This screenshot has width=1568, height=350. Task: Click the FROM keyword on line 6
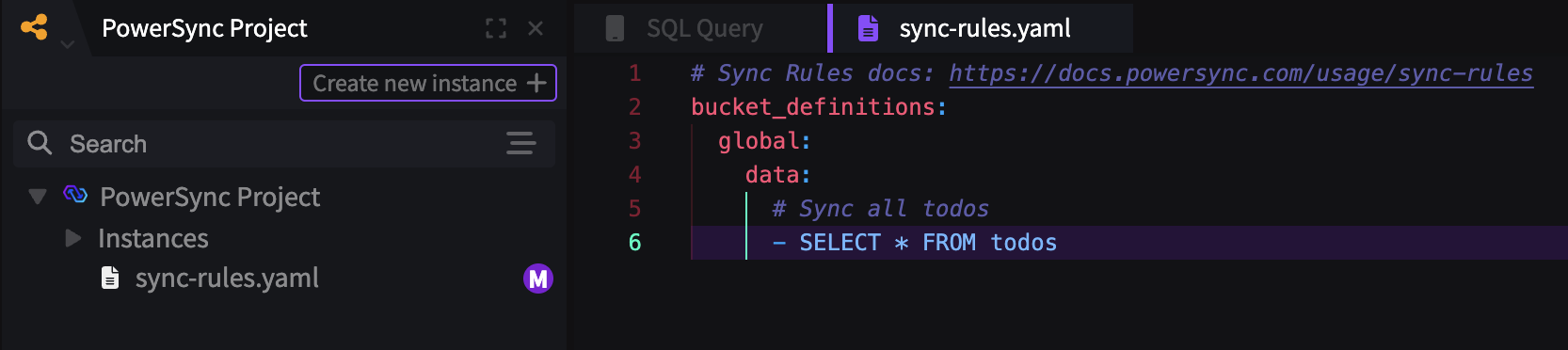[x=949, y=243]
